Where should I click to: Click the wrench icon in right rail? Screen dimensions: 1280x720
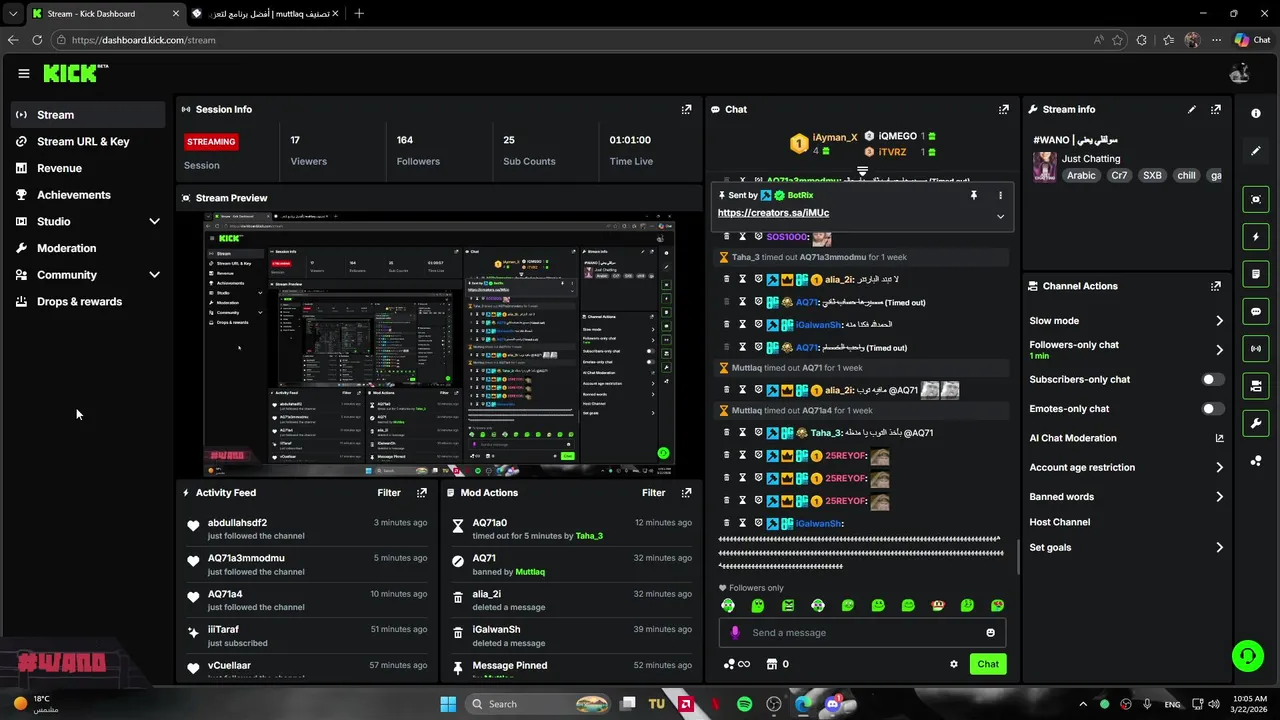coord(1256,423)
